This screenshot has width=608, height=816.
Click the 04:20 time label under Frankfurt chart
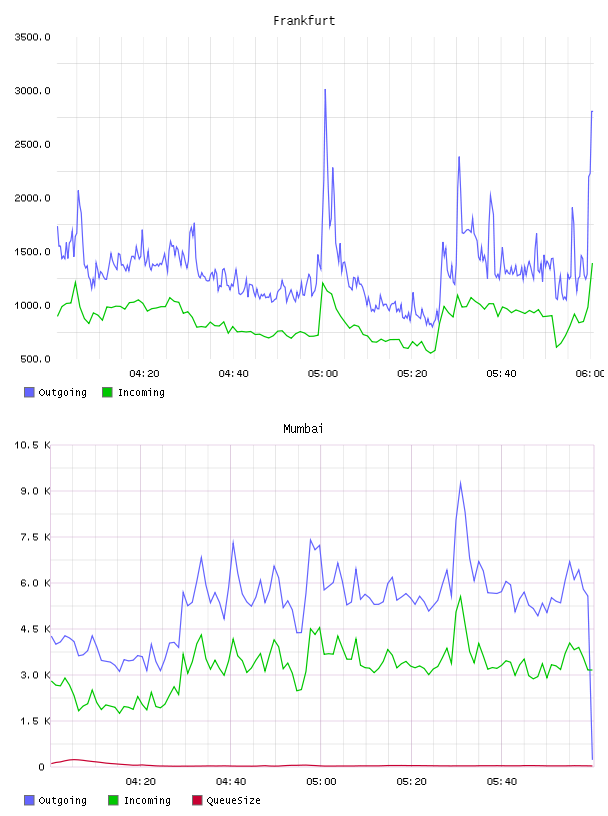point(144,374)
